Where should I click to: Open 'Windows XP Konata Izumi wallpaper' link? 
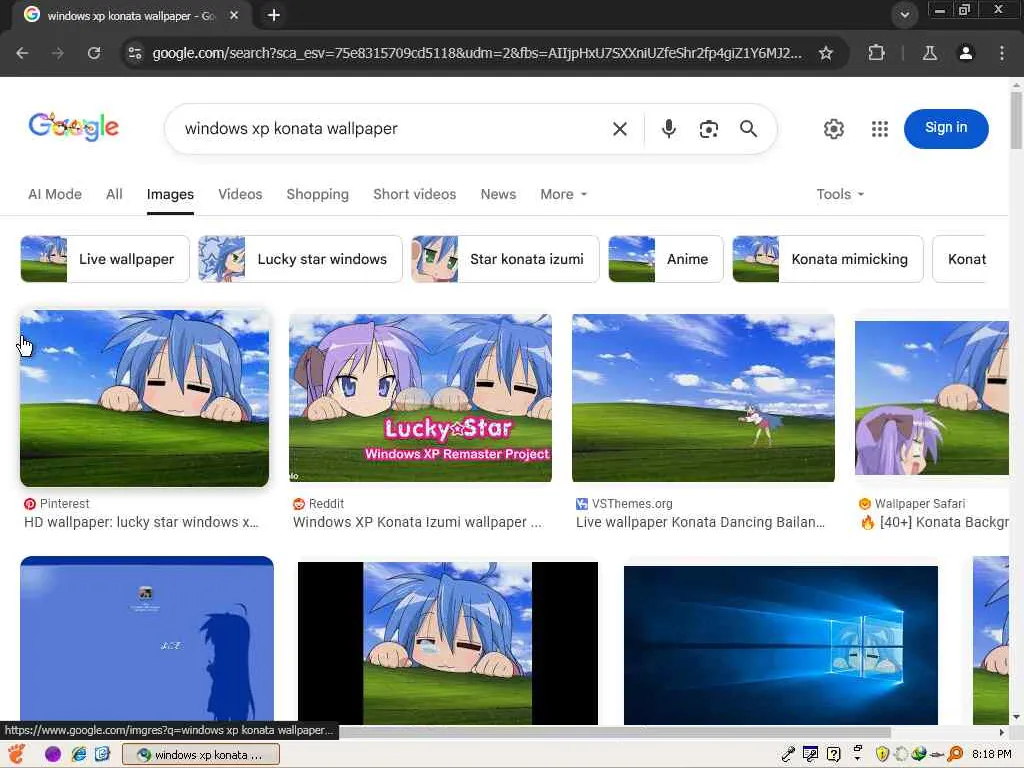coord(417,522)
